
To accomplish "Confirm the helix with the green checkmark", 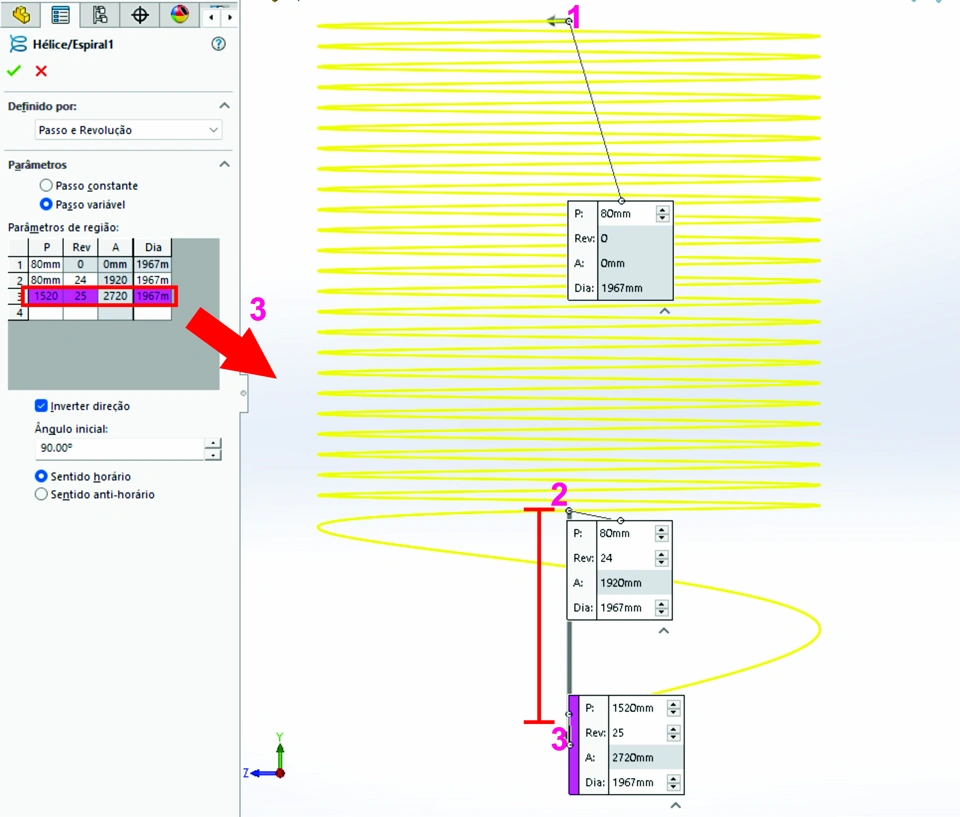I will click(x=14, y=71).
